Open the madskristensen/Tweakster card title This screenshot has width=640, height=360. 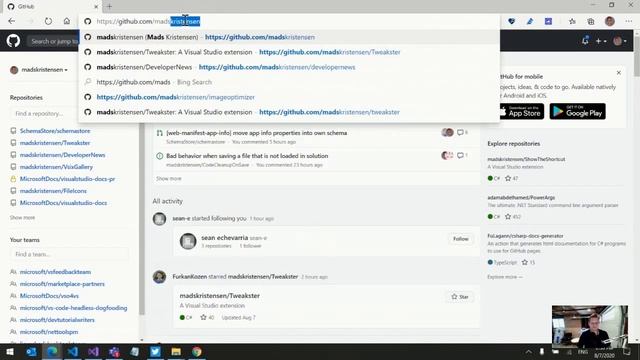click(220, 296)
